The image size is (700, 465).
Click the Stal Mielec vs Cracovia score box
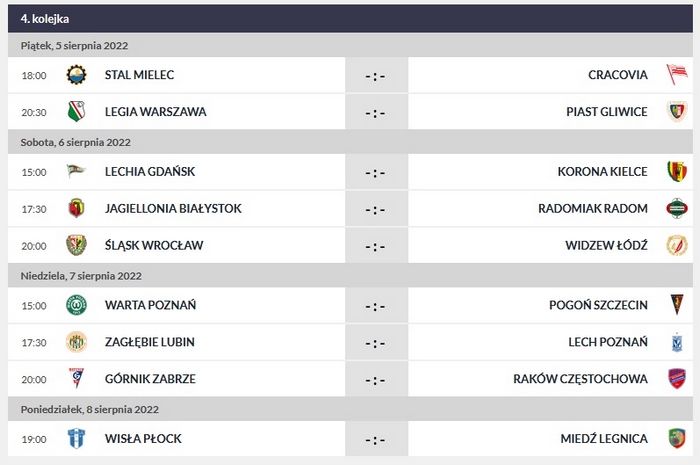click(x=375, y=75)
